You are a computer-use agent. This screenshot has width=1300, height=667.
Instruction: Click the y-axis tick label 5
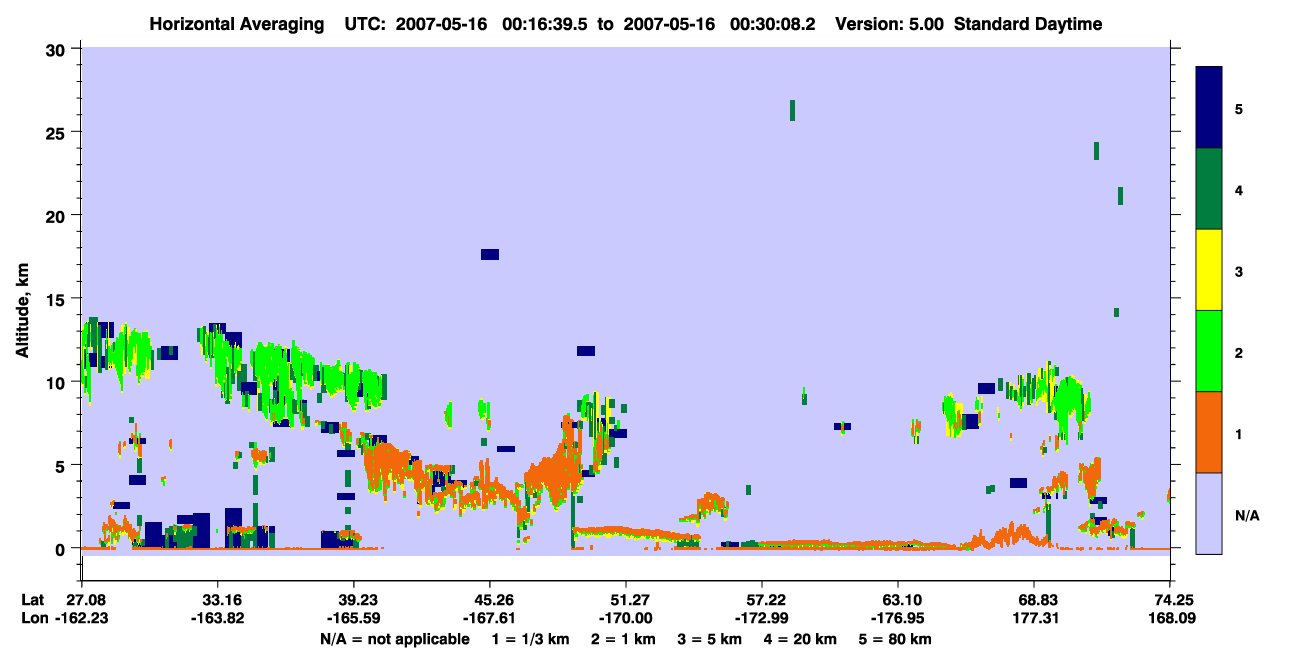click(x=62, y=465)
